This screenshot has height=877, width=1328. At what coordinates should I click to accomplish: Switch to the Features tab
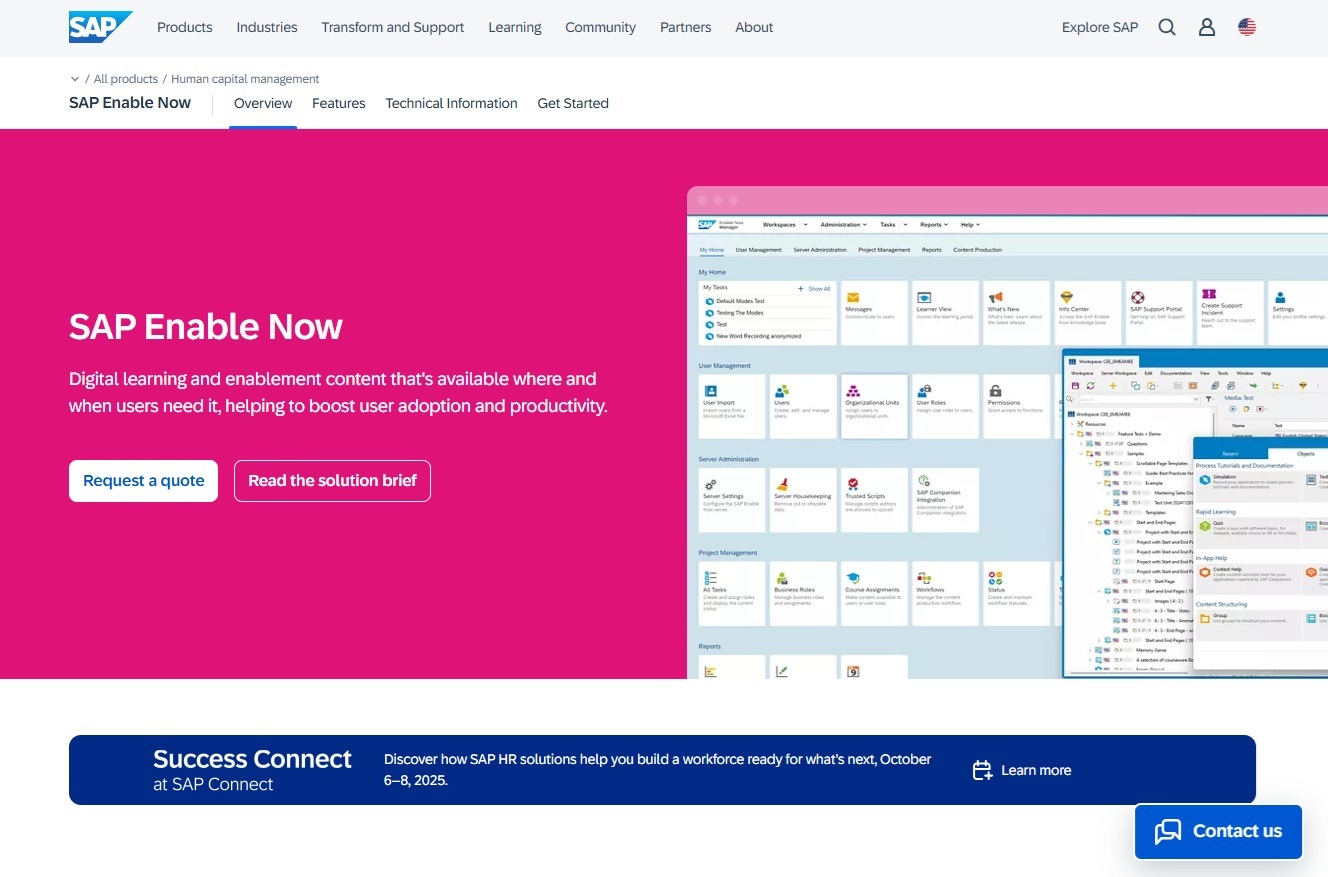coord(339,103)
